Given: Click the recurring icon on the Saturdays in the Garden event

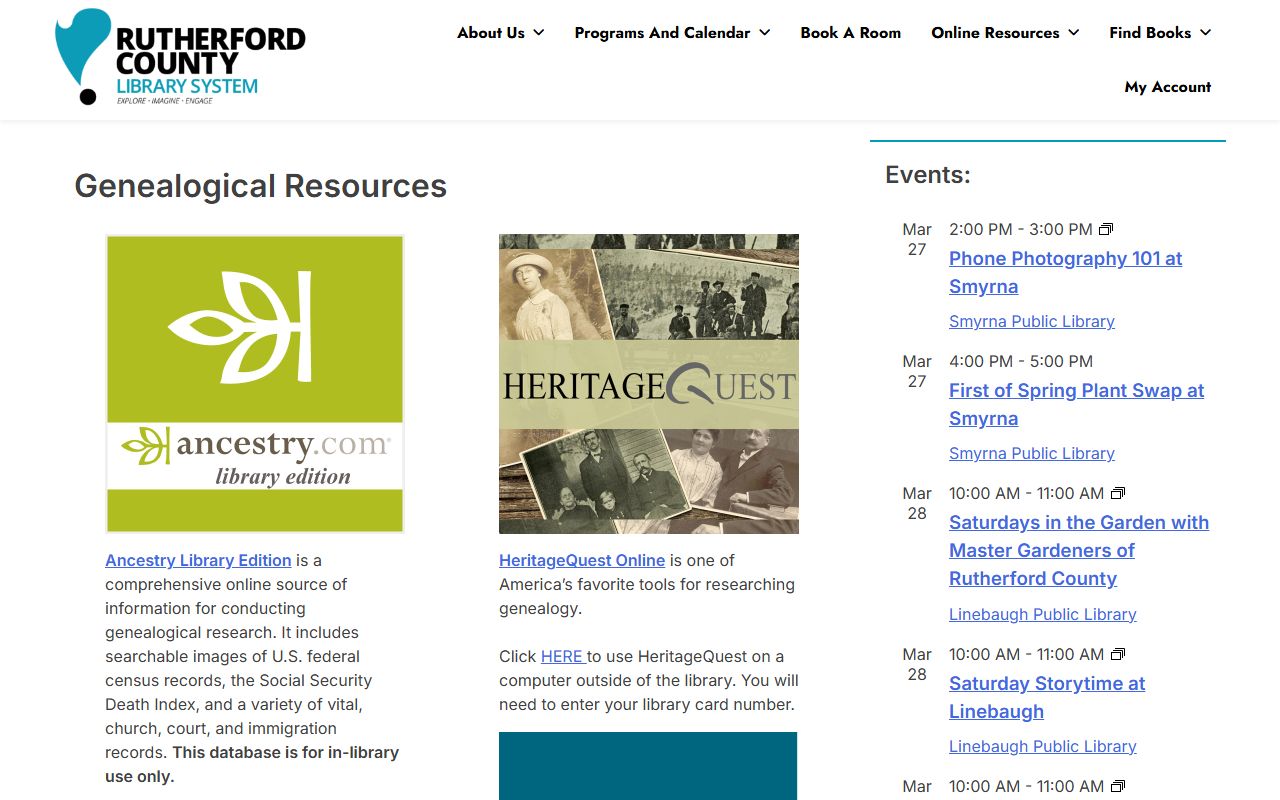Looking at the screenshot, I should 1118,494.
